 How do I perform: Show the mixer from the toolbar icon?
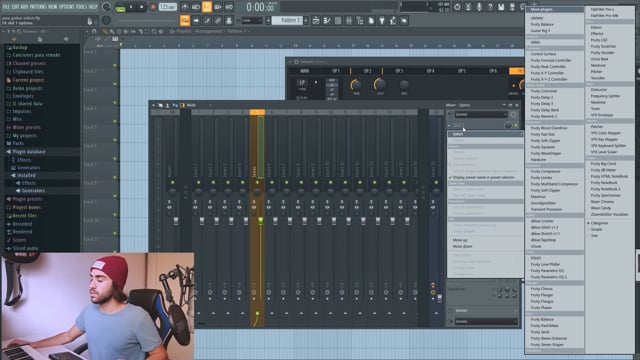click(349, 20)
